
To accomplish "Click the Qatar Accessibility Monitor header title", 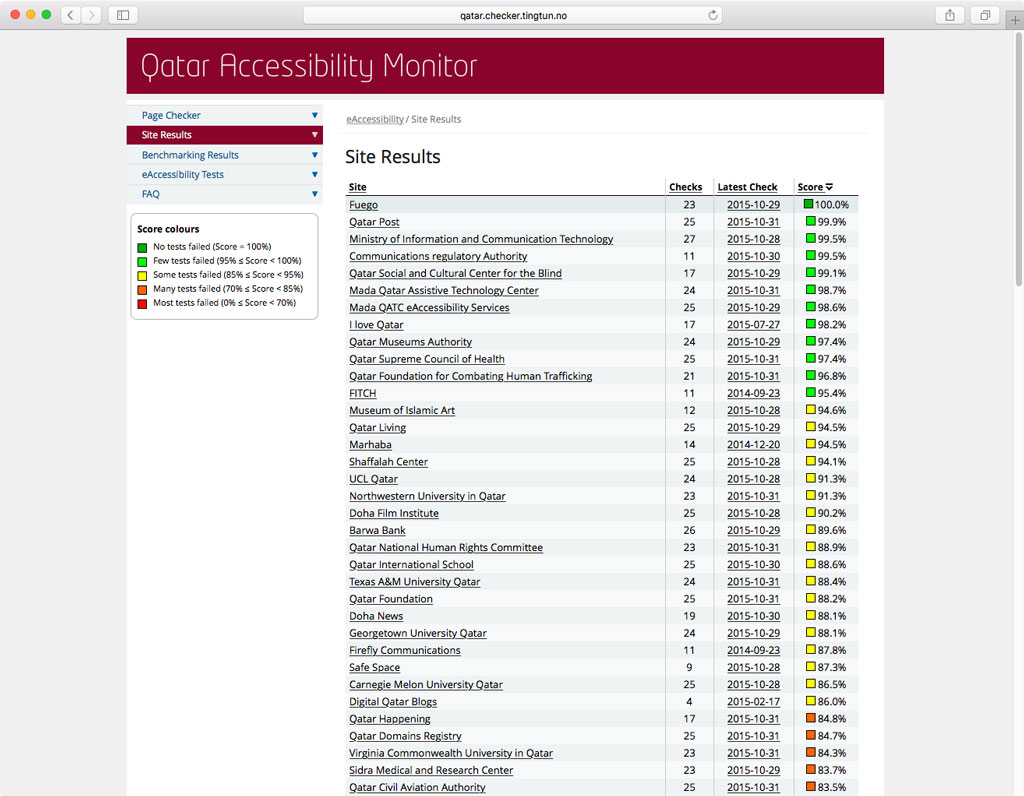I will tap(309, 66).
